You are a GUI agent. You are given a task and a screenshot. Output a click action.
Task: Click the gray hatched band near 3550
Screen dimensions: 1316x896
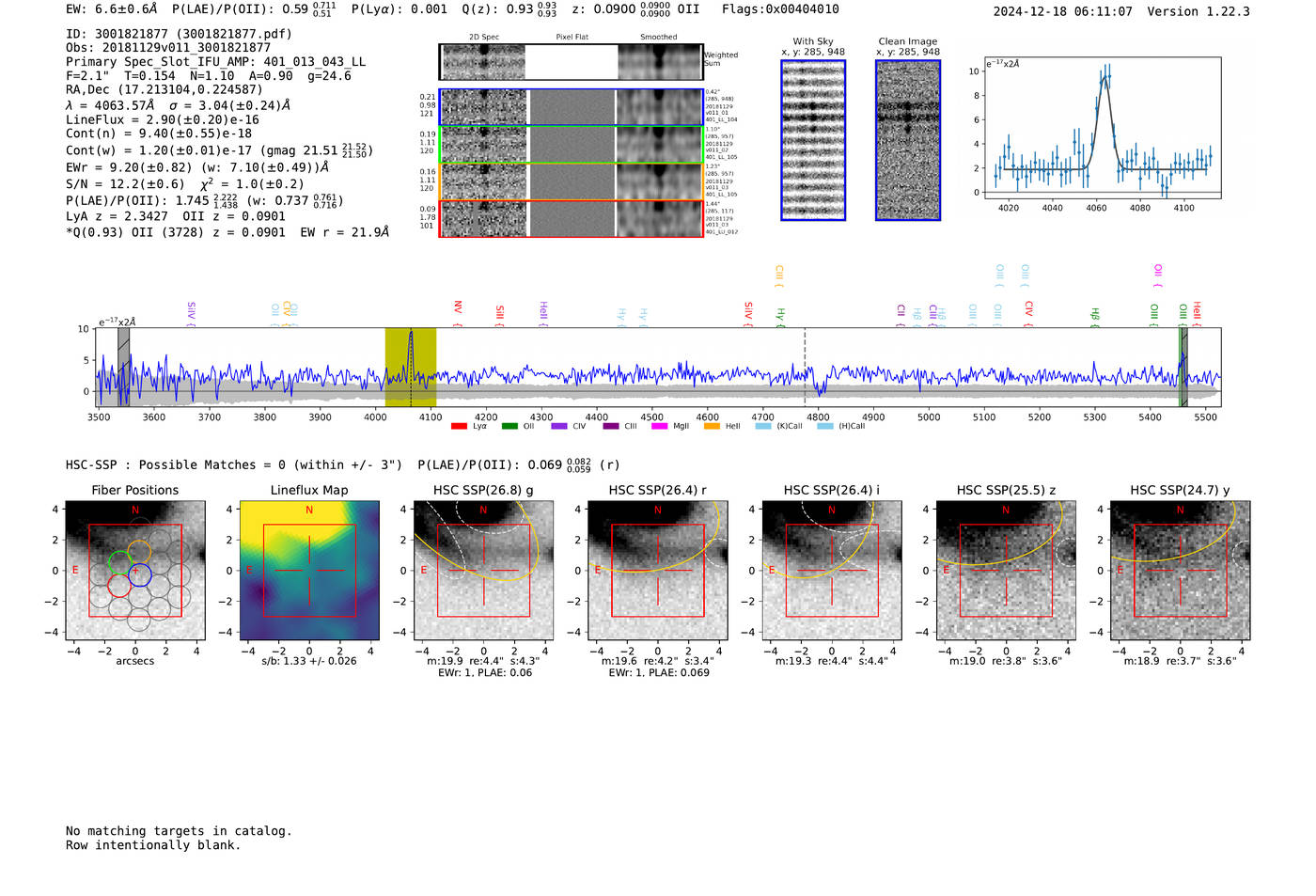click(123, 367)
